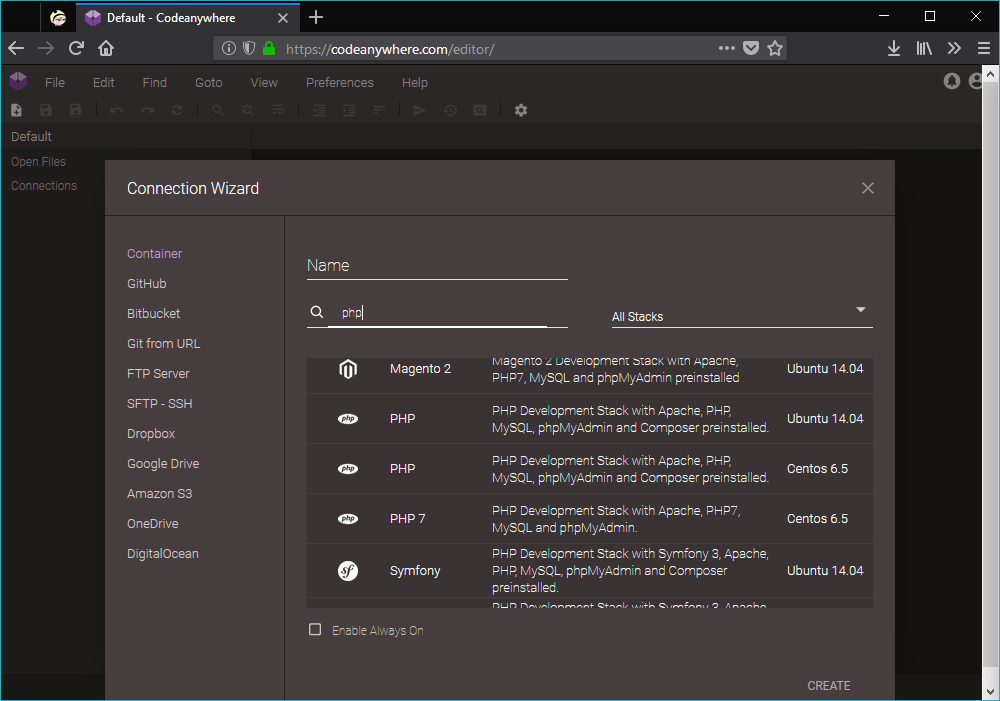Click the search magnifier in the stack filter
Image resolution: width=1000 pixels, height=701 pixels.
click(x=317, y=312)
